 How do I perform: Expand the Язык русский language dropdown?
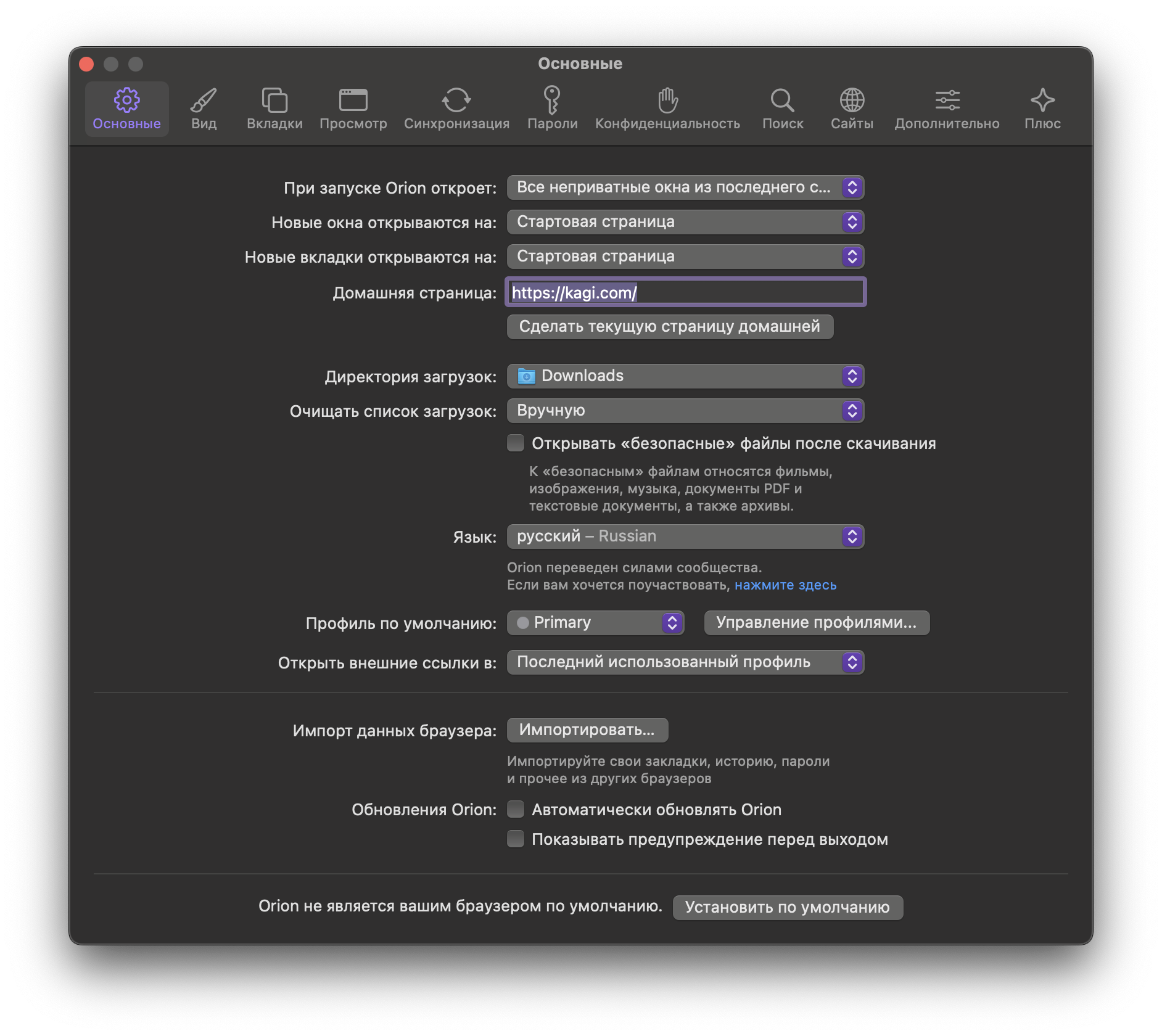685,536
